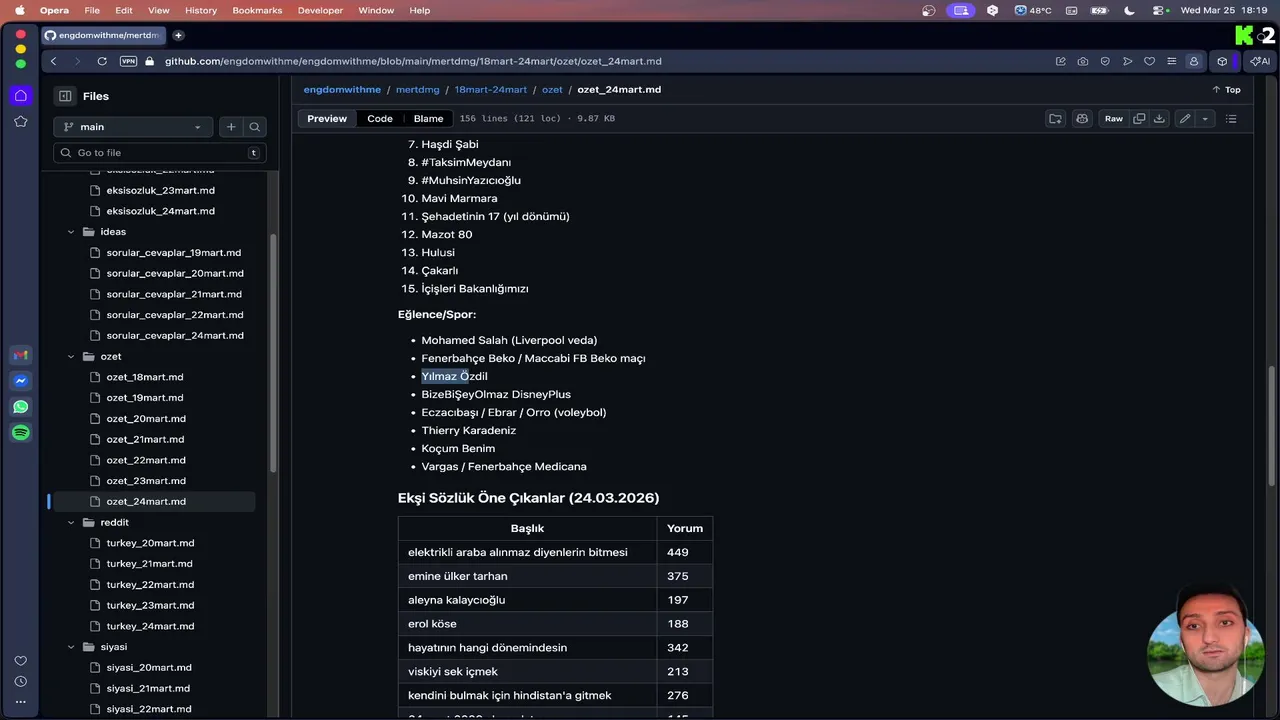Click the github.com address bar URL
Image resolution: width=1280 pixels, height=720 pixels.
(x=413, y=61)
